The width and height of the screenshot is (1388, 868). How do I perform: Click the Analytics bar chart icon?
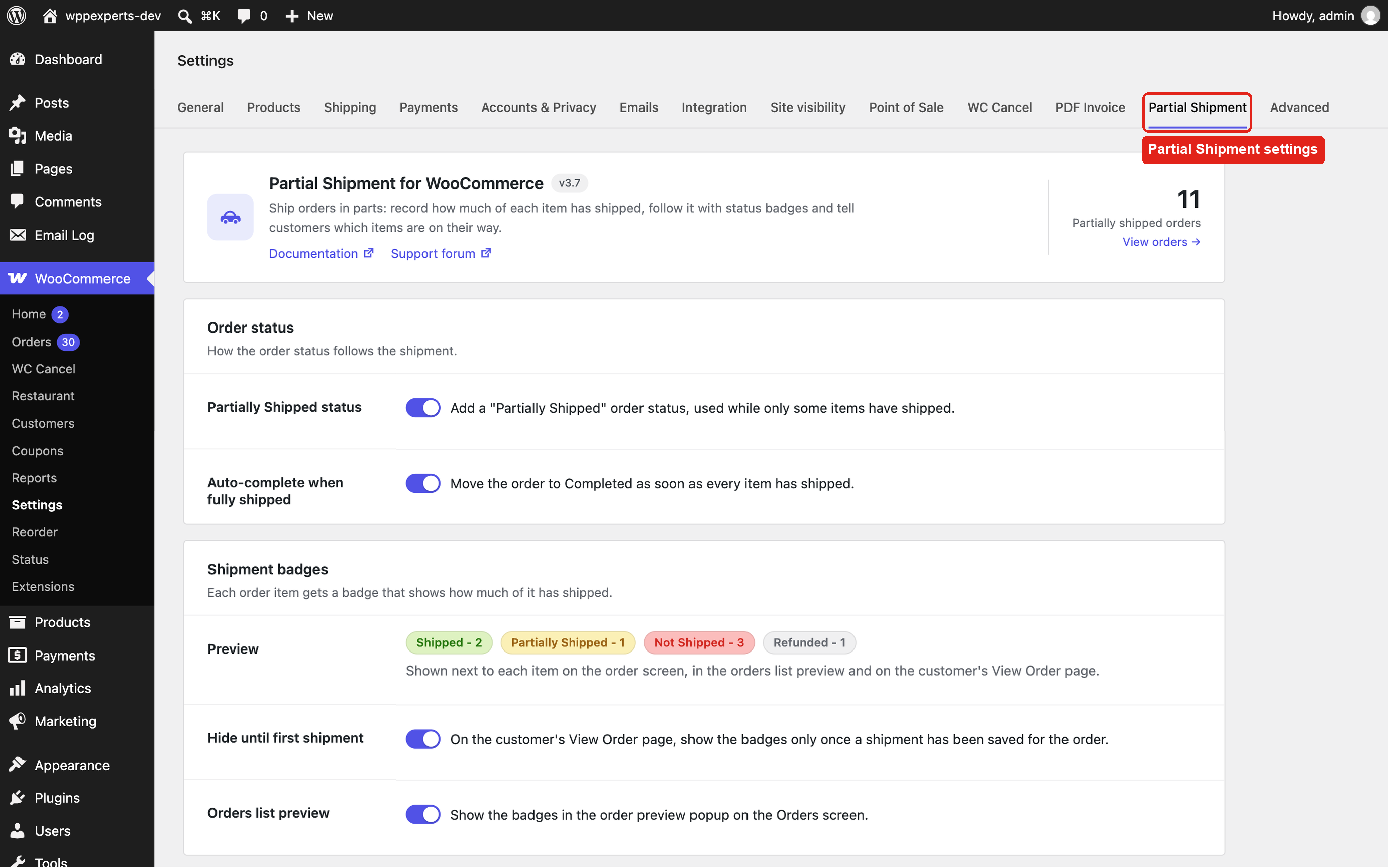(x=18, y=688)
